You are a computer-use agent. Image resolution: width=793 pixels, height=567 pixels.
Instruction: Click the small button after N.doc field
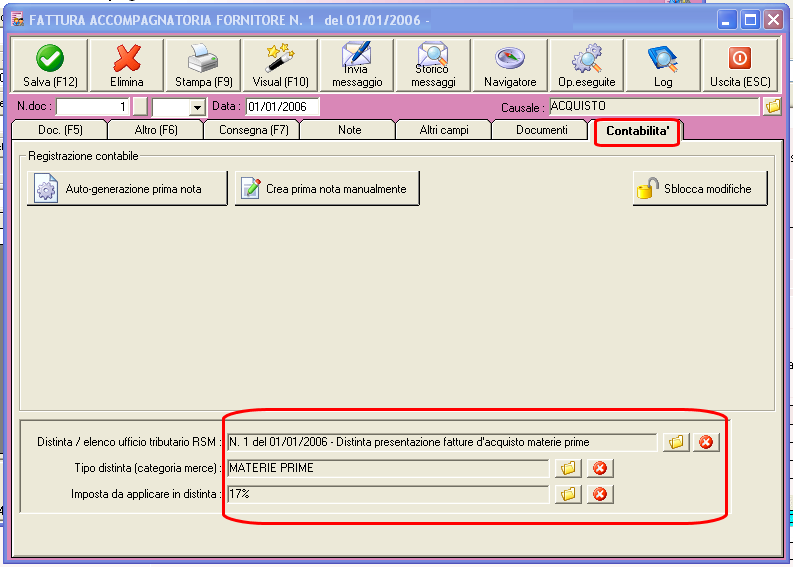point(140,107)
